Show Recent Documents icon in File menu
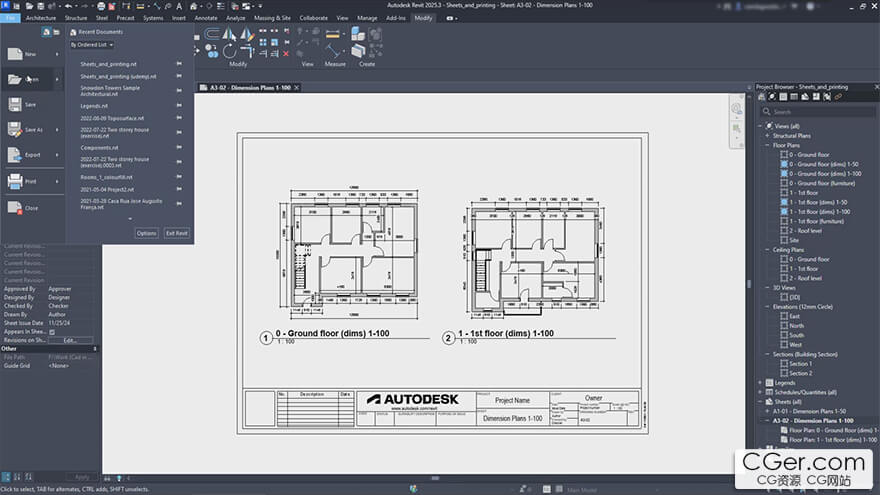Screen dimensions: 880x495 pyautogui.click(x=47, y=33)
